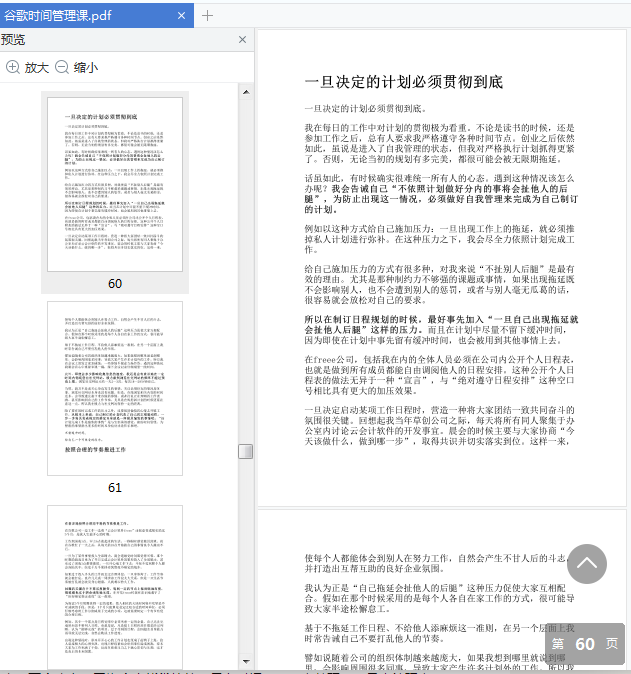Screen dimensions: 631x674
Task: Click paragraph starting 使每个人都能体会到
Action: (x=435, y=563)
